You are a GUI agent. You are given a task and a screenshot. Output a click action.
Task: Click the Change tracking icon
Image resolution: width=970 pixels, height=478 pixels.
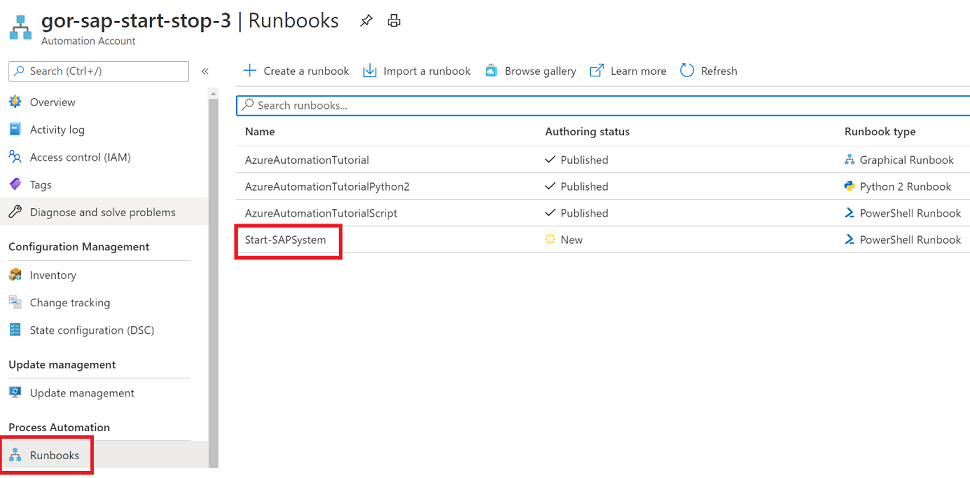[x=15, y=302]
